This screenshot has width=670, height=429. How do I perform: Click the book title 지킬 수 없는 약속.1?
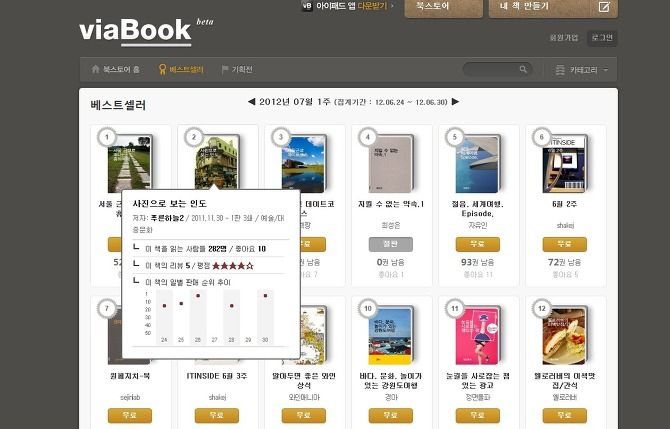(391, 204)
